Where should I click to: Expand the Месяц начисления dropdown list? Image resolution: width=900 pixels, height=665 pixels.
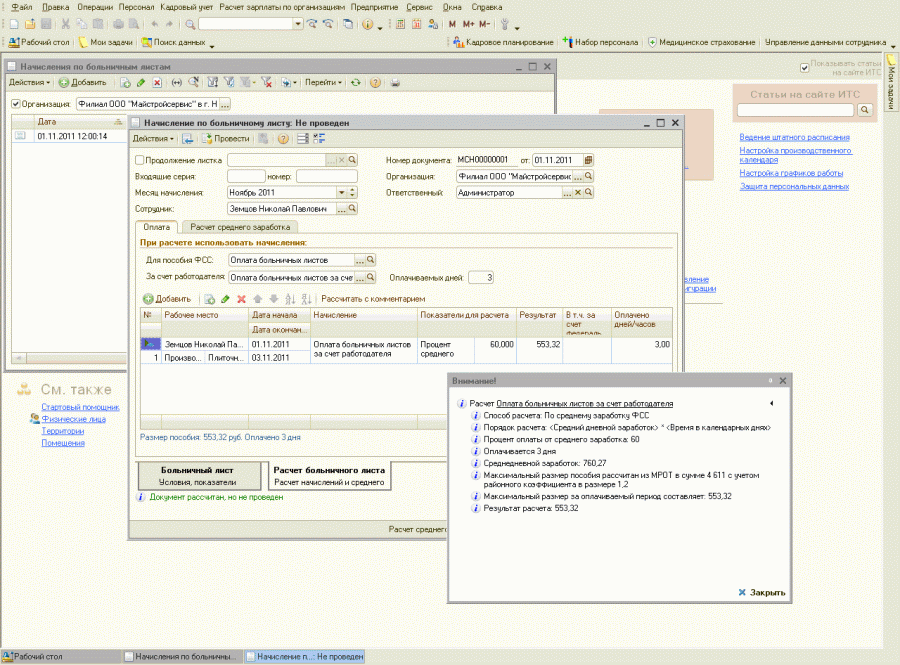click(341, 192)
